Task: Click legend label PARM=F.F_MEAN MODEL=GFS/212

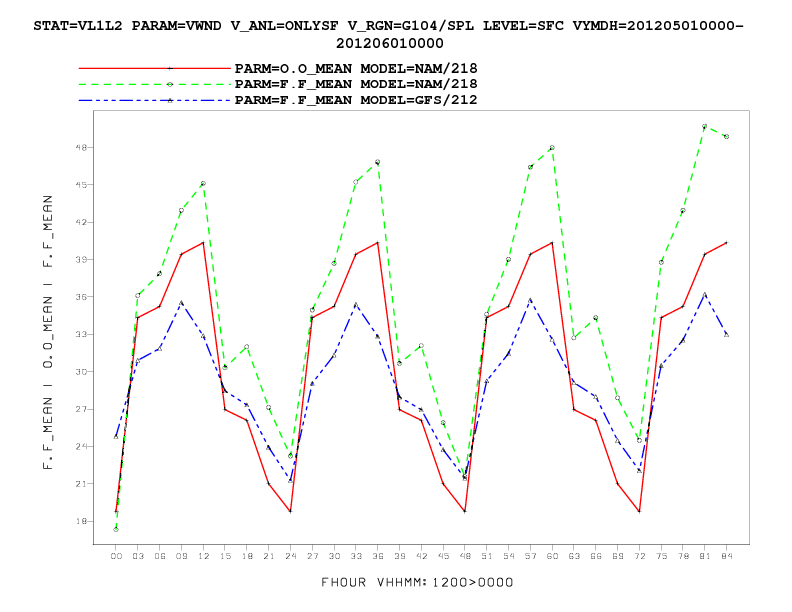Action: click(356, 100)
